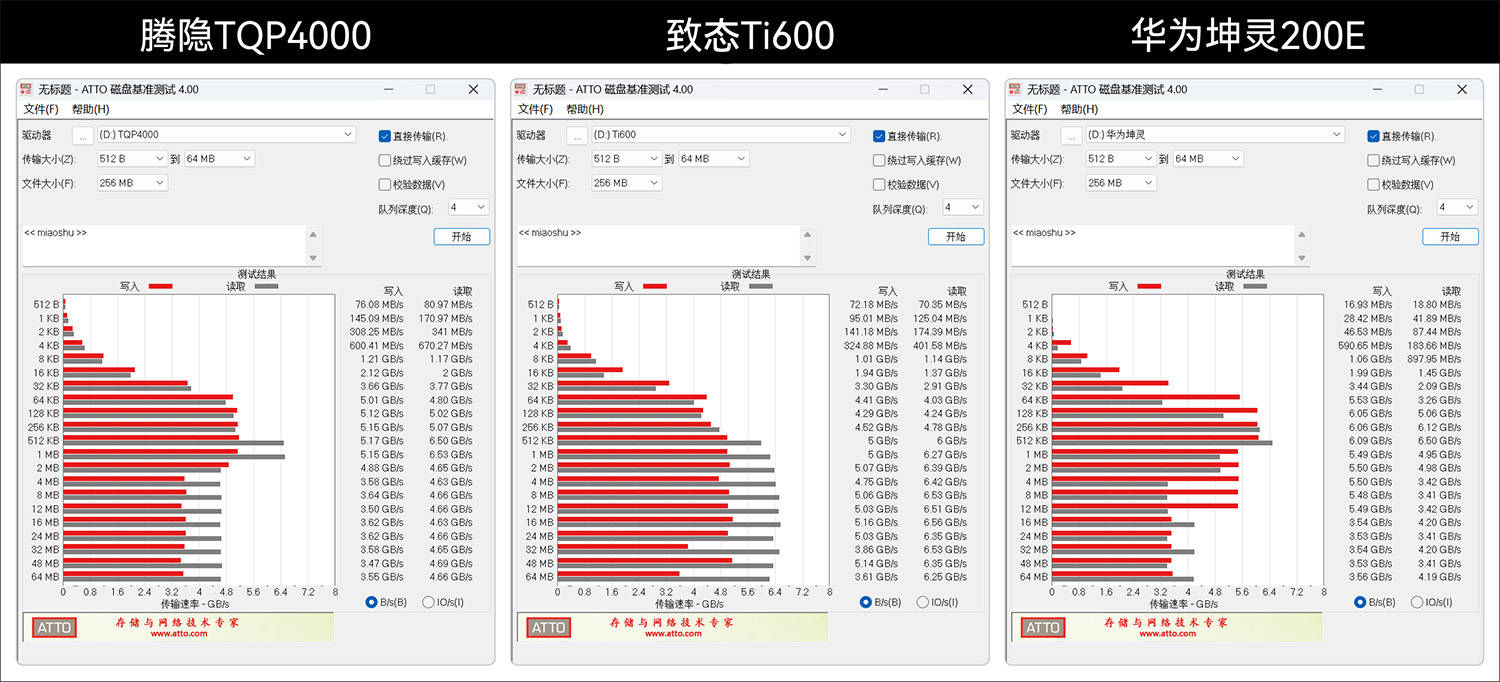Open www.atto.com link in 华为坤灵 window
This screenshot has width=1500, height=682.
coord(1166,634)
